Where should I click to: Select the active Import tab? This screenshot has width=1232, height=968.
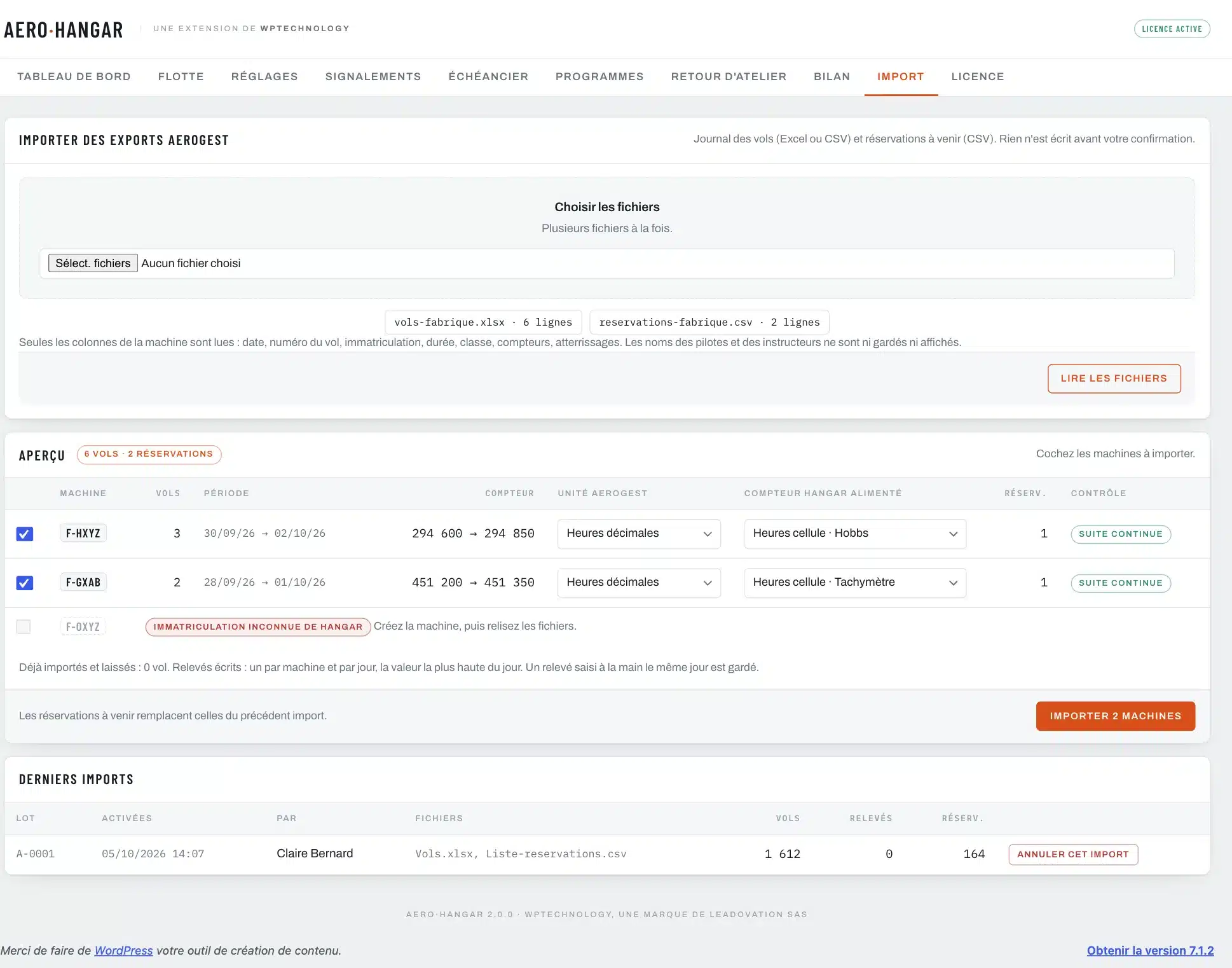(901, 76)
